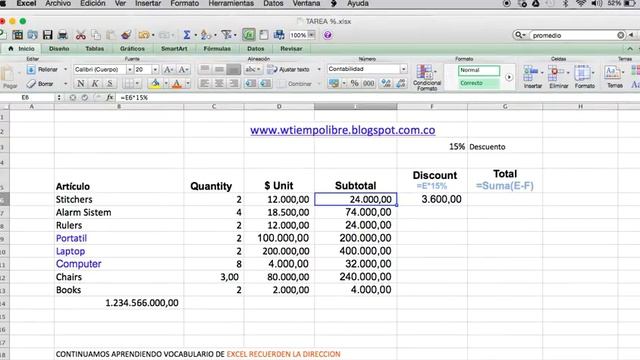Open the Ventana menu
The image size is (640, 360).
306,3
